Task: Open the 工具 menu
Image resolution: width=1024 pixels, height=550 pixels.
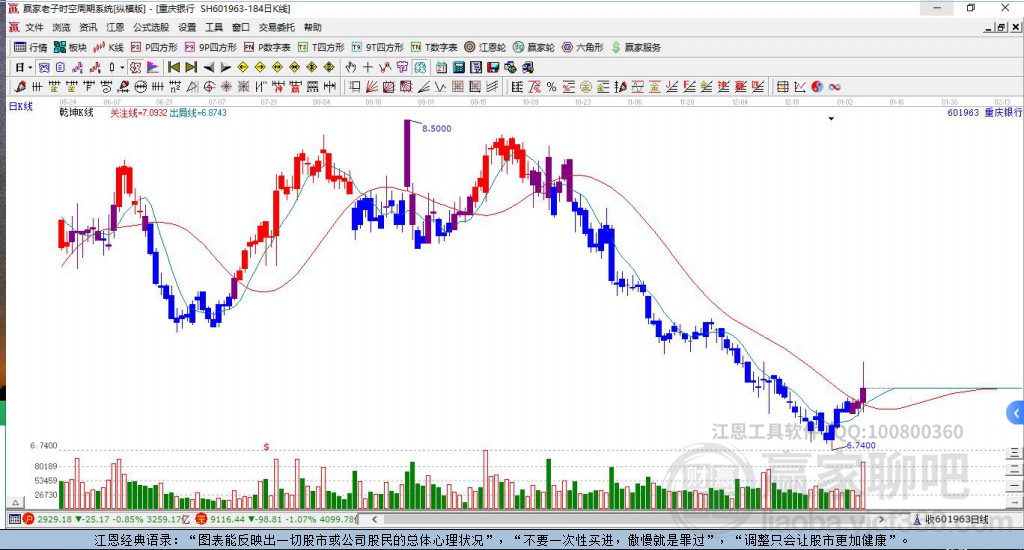Action: 214,27
